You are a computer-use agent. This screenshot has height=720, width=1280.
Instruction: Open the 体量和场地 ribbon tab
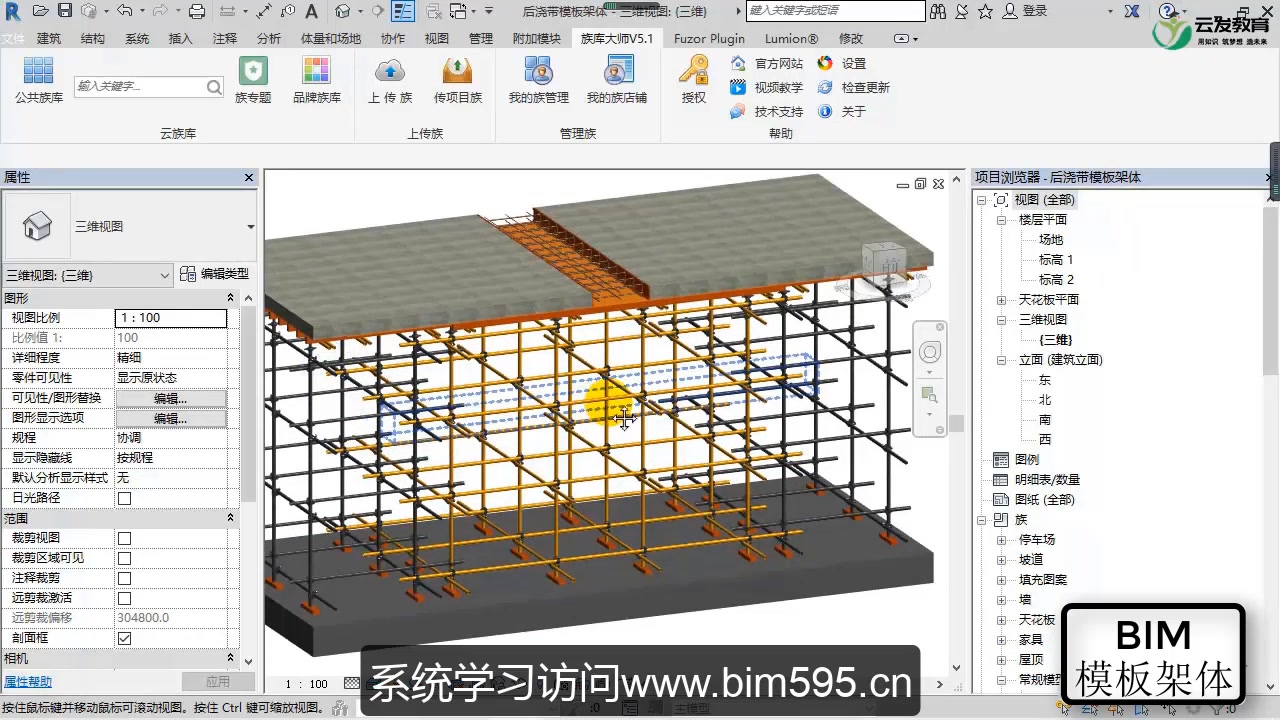[x=331, y=38]
